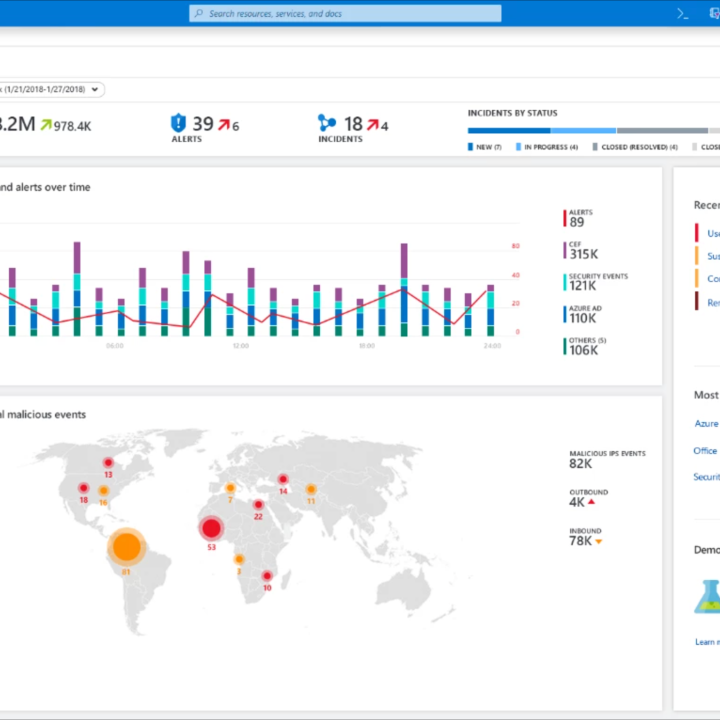Select the red map bubble labeled 22
This screenshot has height=720, width=720.
[259, 505]
